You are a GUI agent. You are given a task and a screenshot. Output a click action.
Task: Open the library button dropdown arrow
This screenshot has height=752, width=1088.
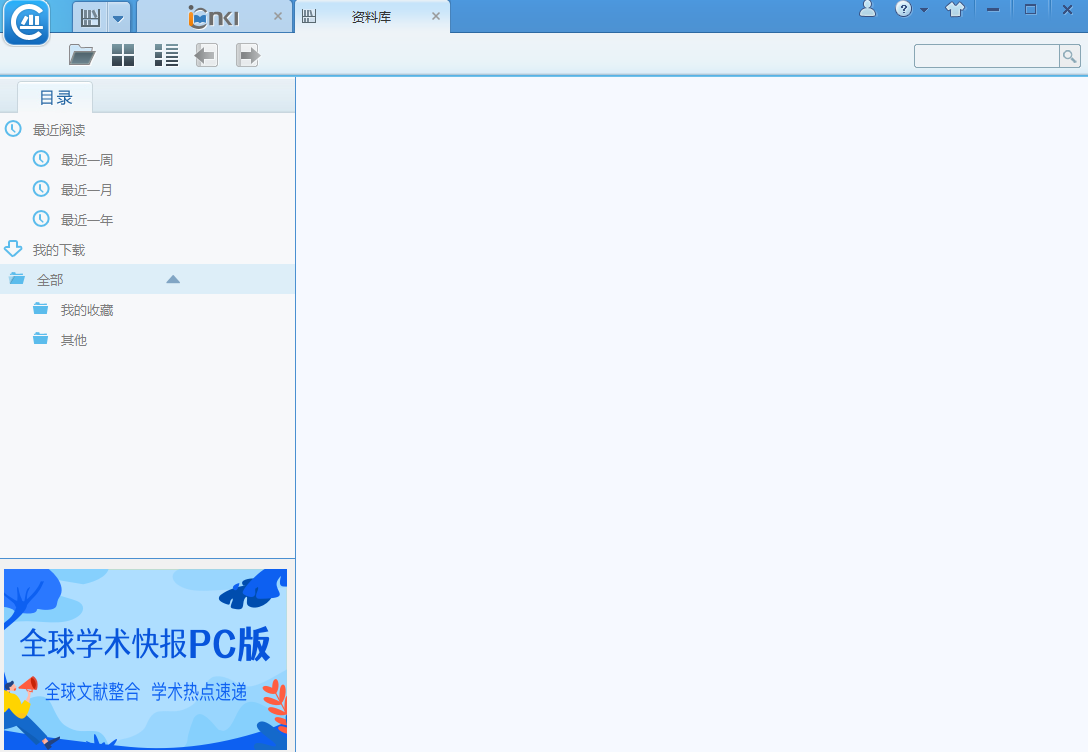pos(118,19)
